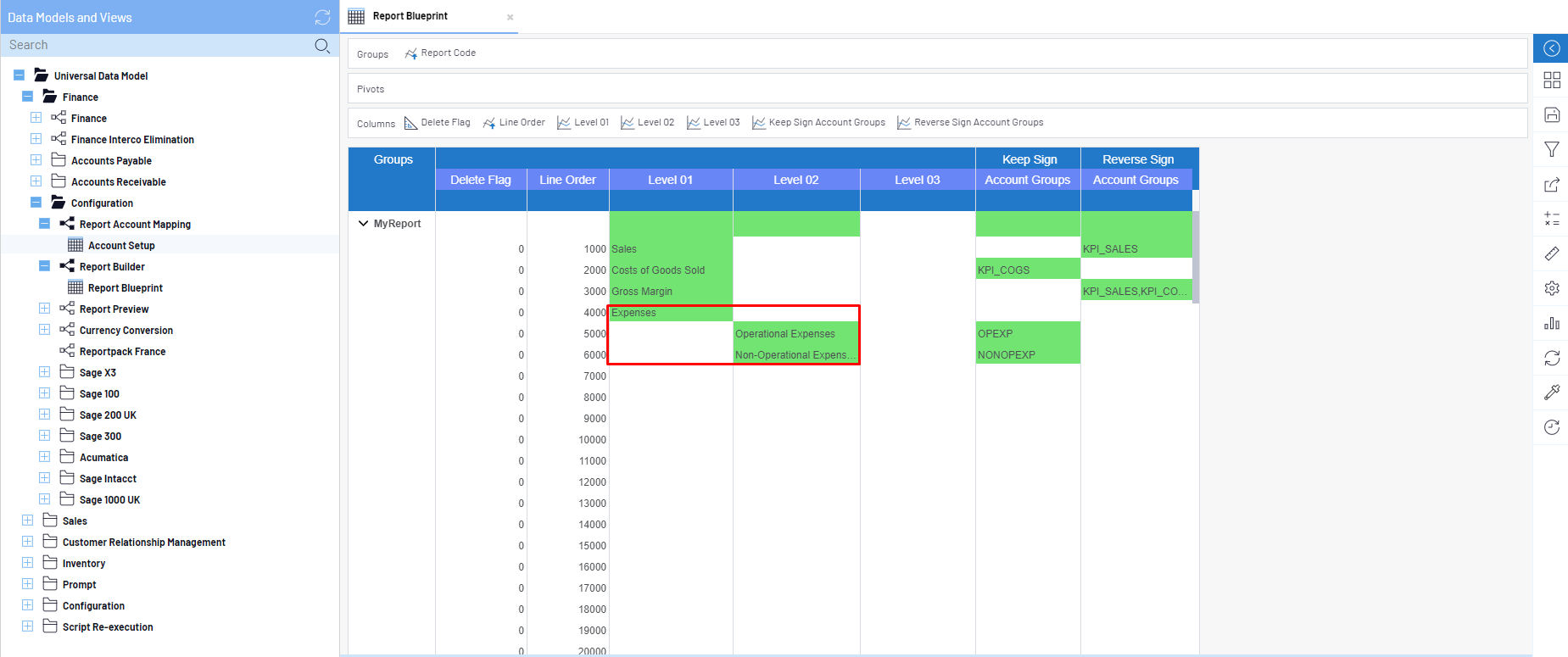Open the calculator operations icon
This screenshot has width=1568, height=657.
[x=1551, y=219]
